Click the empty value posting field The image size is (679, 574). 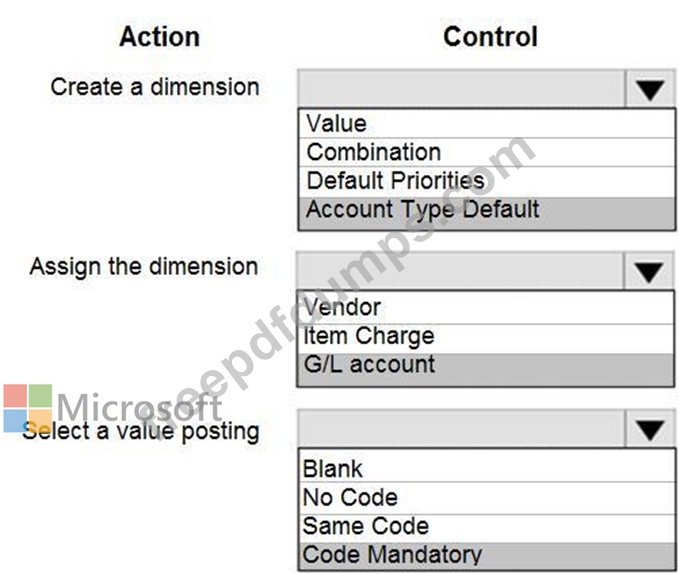pyautogui.click(x=460, y=430)
